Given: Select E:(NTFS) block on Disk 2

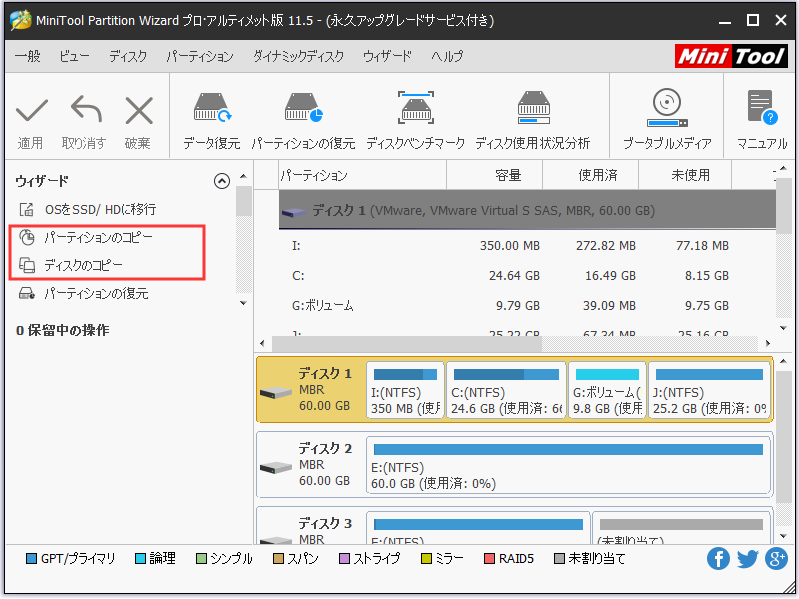Looking at the screenshot, I should point(568,465).
